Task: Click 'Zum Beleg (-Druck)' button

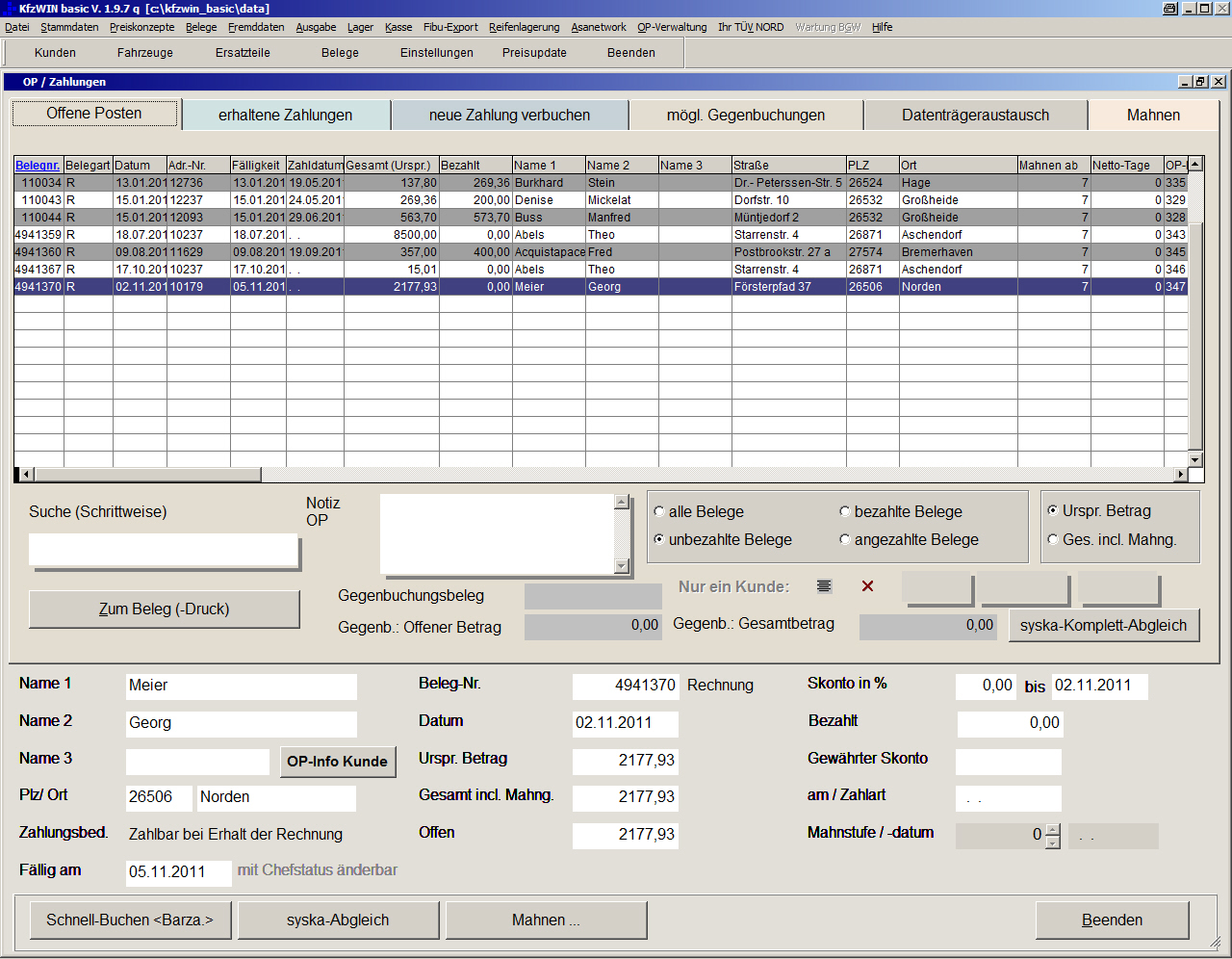Action: coord(165,609)
